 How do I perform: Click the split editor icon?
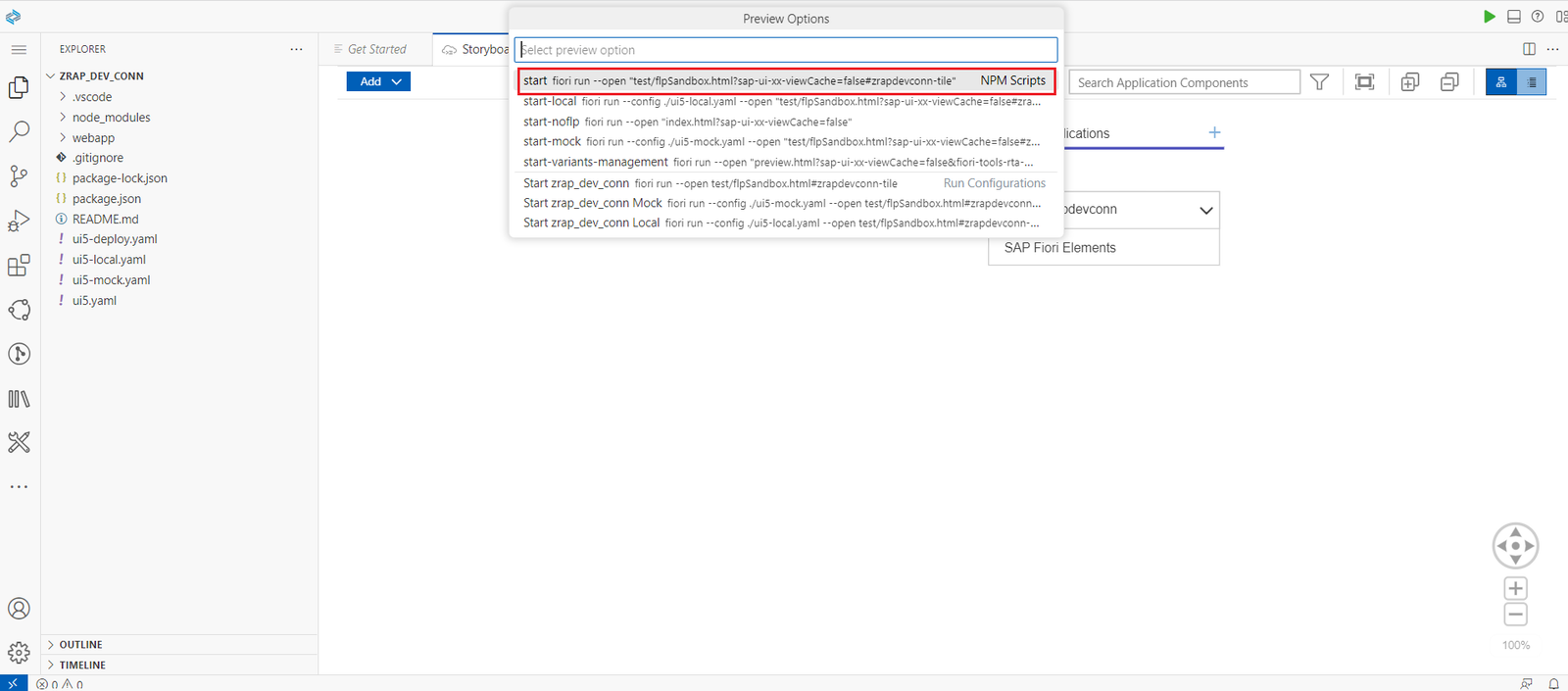1529,49
